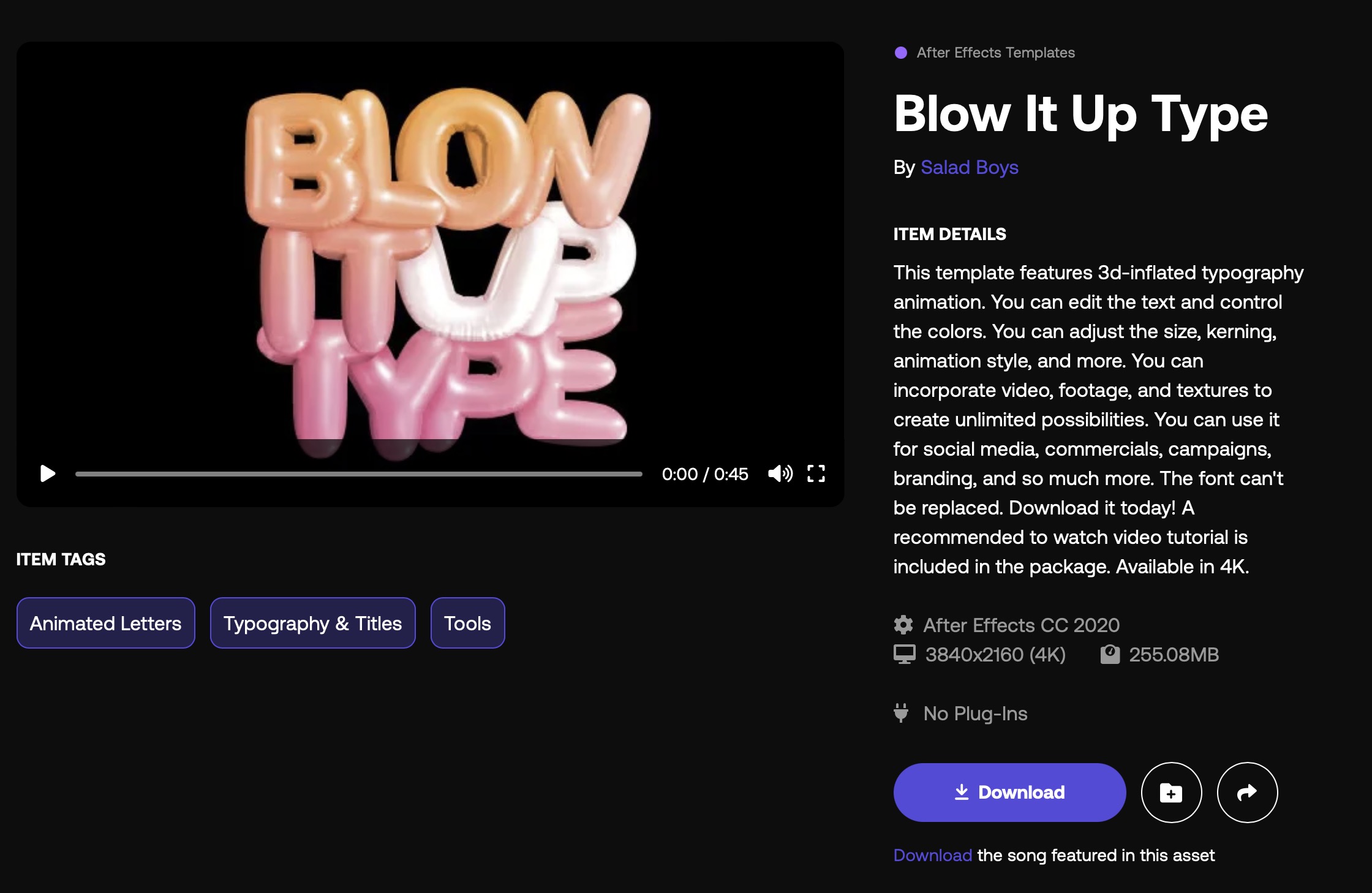Viewport: 1372px width, 893px height.
Task: Click the purple category dot icon
Action: (x=900, y=53)
